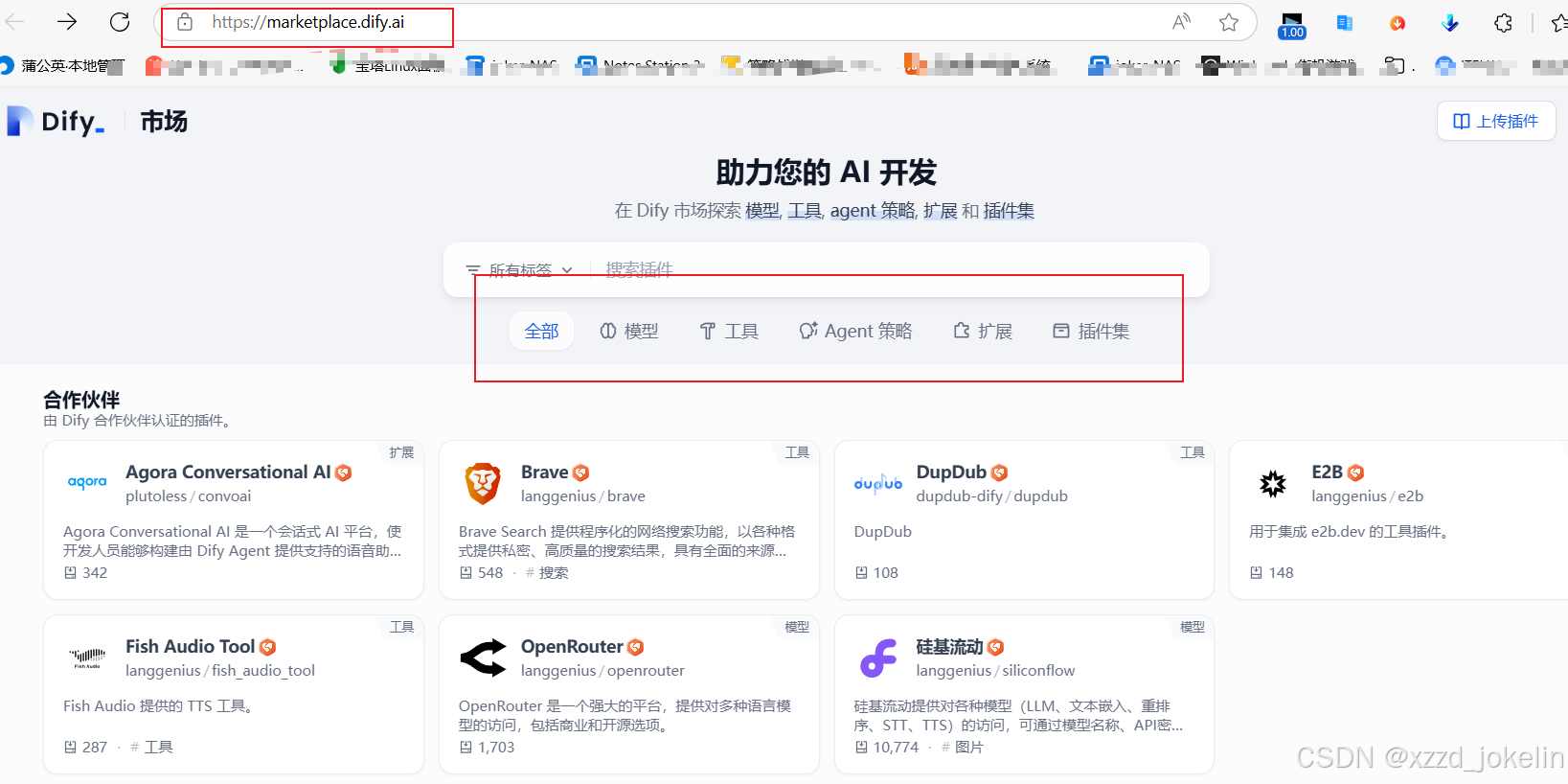This screenshot has height=784, width=1568.
Task: Click the 10,774 install count
Action: (x=887, y=748)
